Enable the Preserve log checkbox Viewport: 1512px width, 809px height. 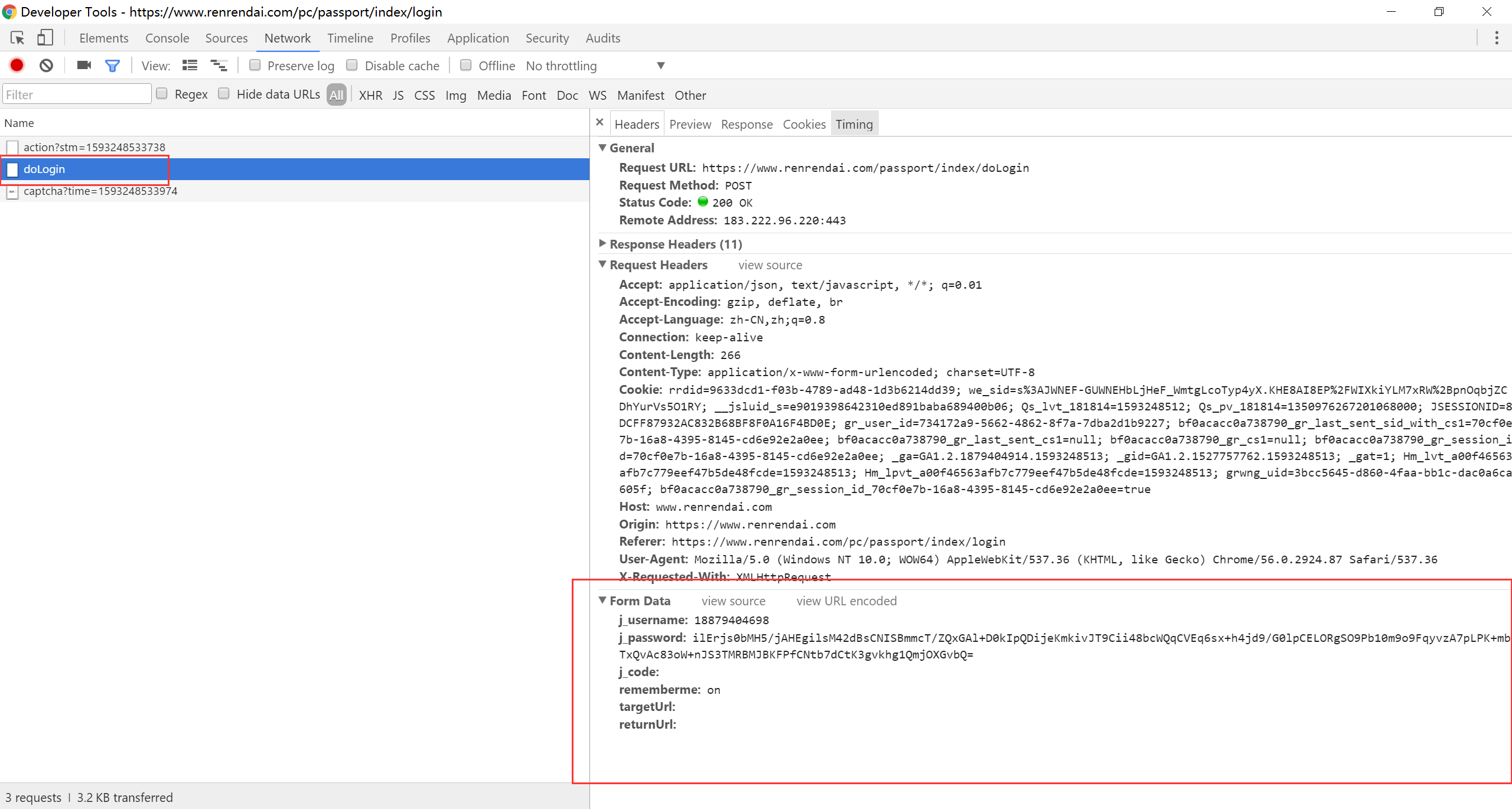255,66
